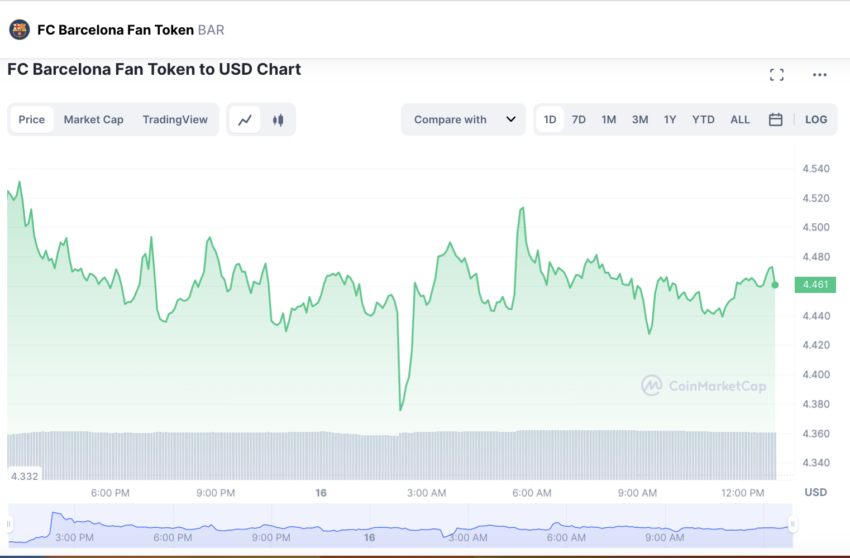This screenshot has width=850, height=558.
Task: Click the Compare with chevron arrow
Action: point(511,120)
